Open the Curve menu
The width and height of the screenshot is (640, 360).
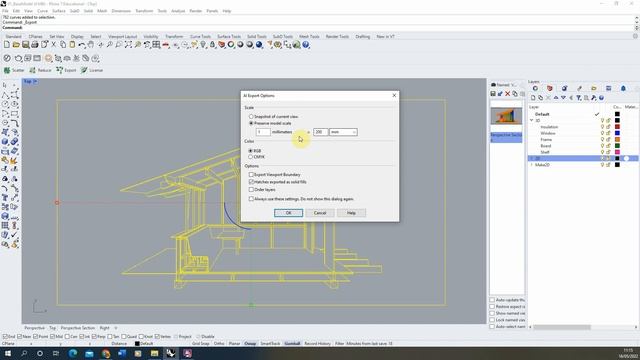[42, 11]
